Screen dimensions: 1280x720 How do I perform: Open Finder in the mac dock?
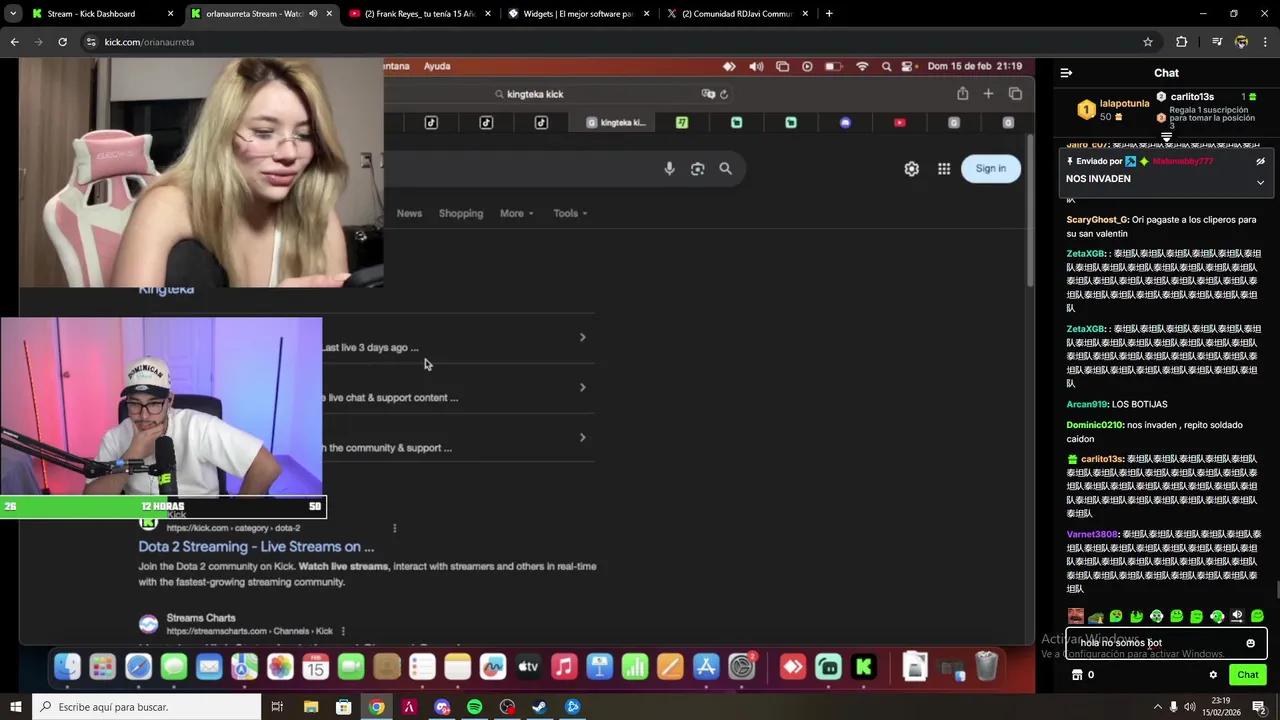pos(67,666)
